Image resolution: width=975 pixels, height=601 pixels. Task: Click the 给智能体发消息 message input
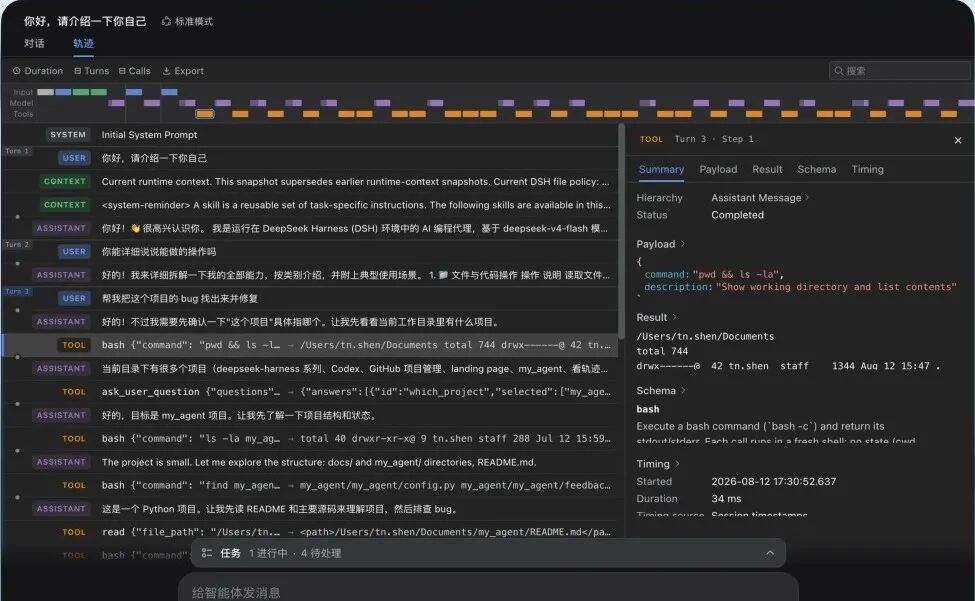488,592
